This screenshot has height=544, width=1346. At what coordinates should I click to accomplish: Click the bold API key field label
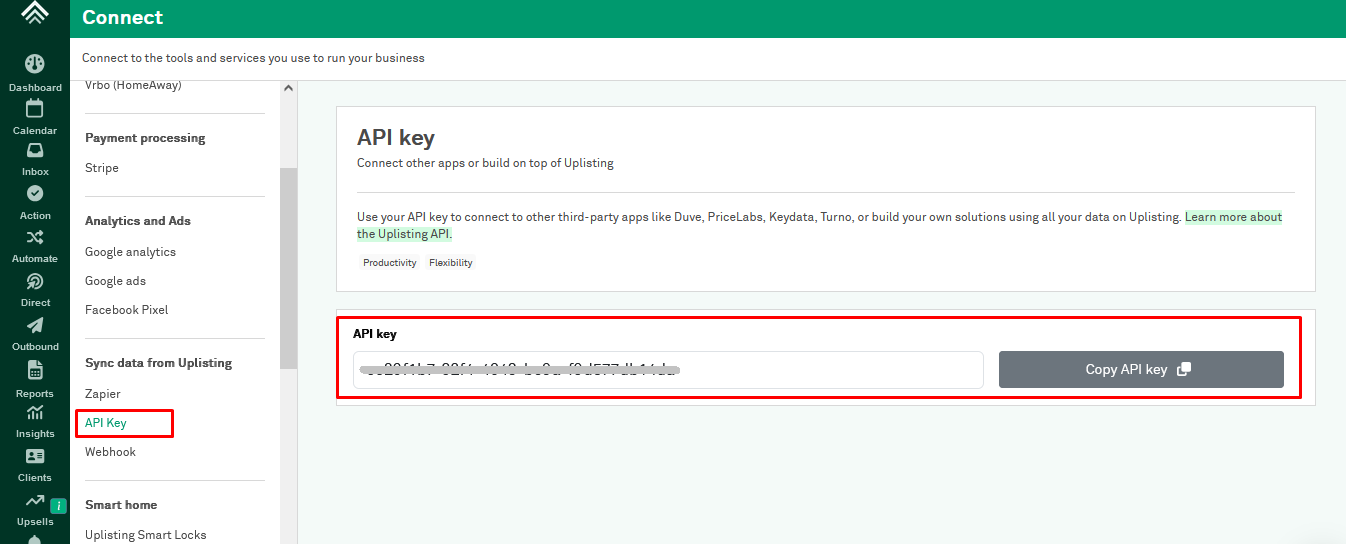[x=375, y=334]
